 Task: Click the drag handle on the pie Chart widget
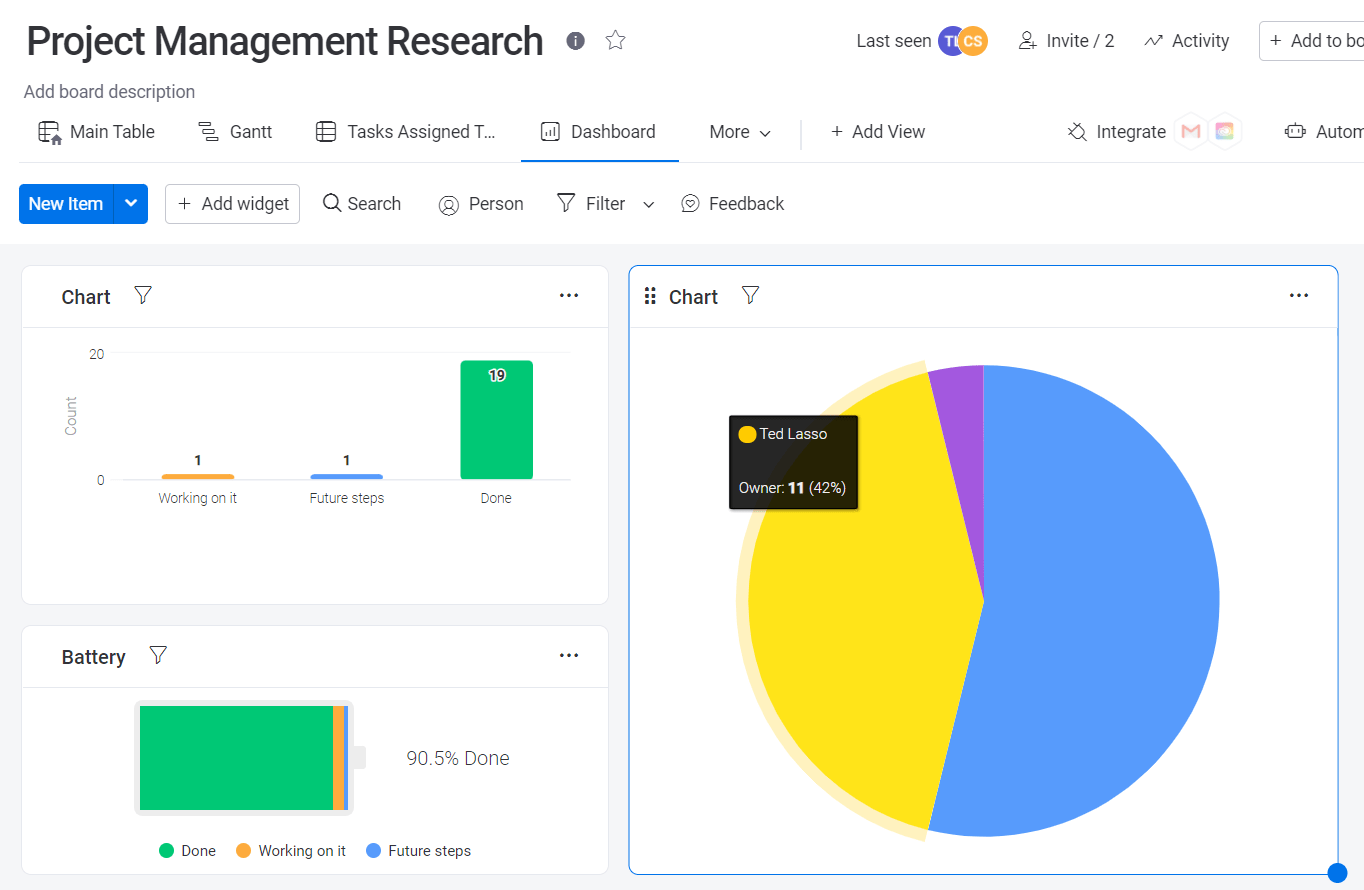(650, 296)
